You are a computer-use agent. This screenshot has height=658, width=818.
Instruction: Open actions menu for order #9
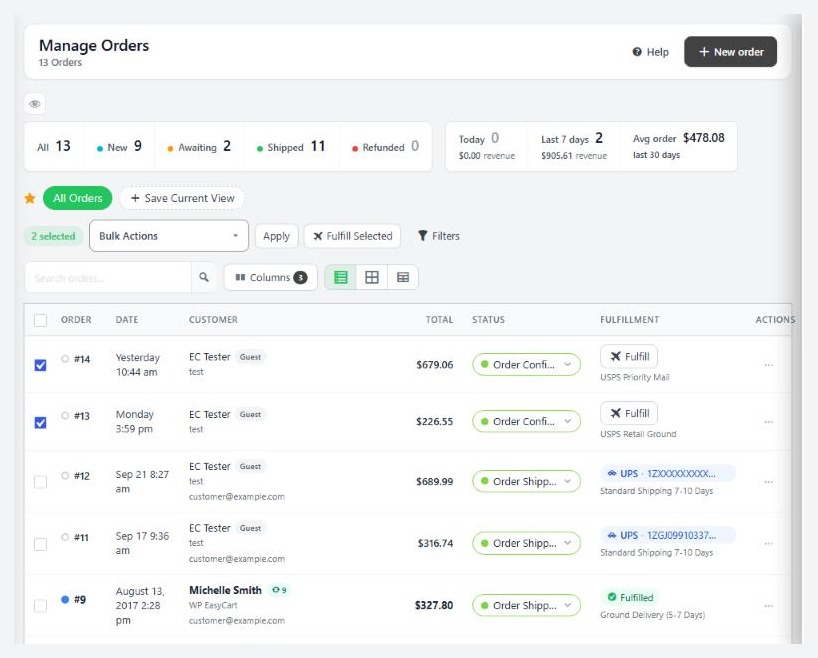768,605
